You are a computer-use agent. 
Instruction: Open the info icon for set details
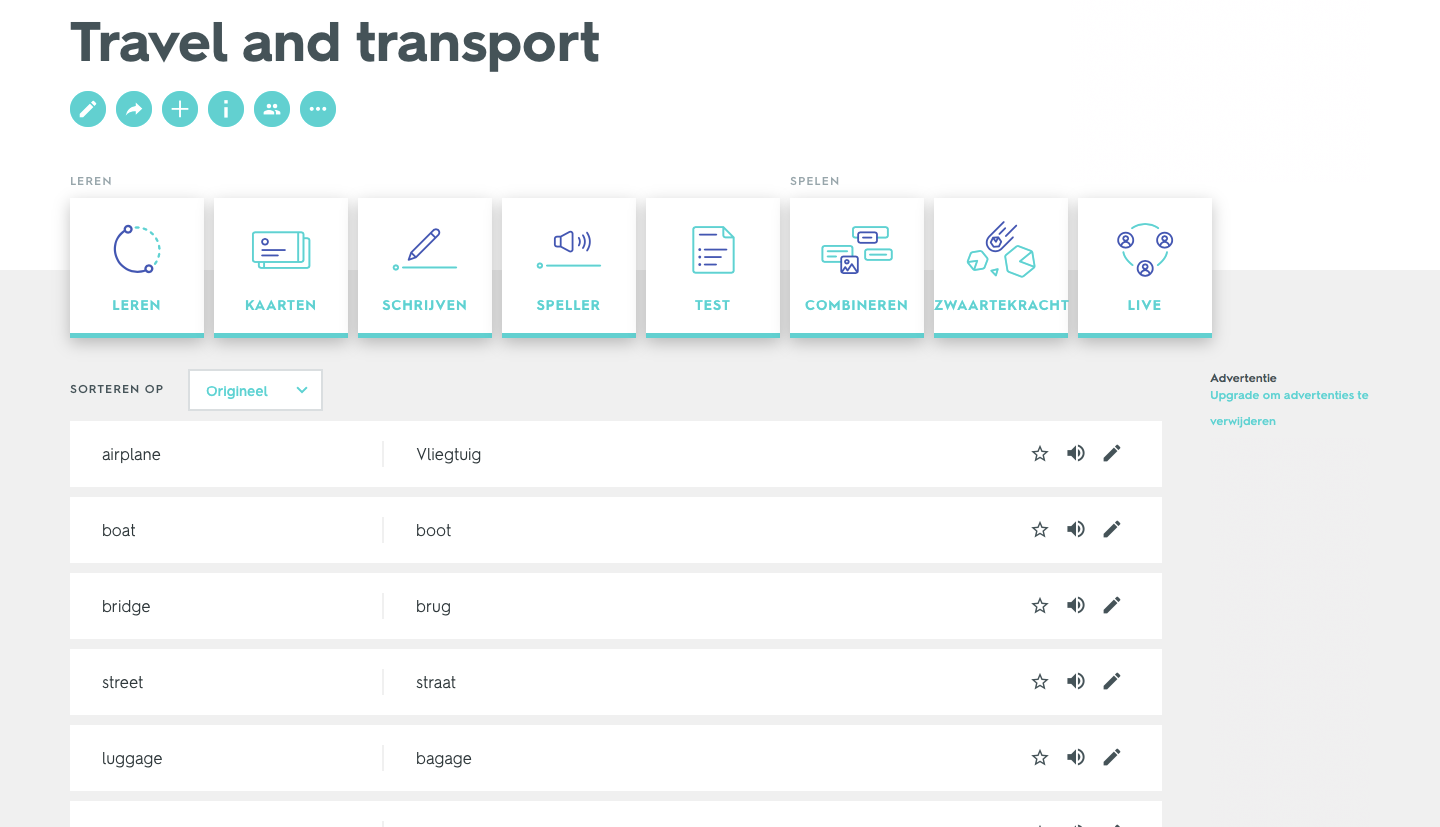click(226, 109)
